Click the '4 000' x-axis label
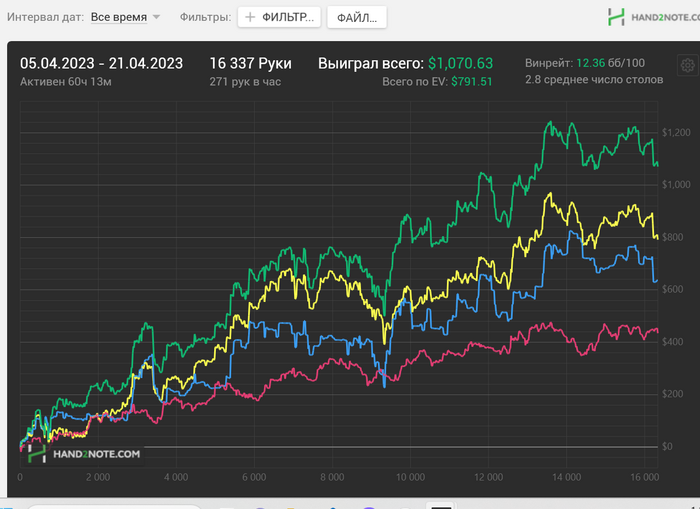 (x=176, y=477)
